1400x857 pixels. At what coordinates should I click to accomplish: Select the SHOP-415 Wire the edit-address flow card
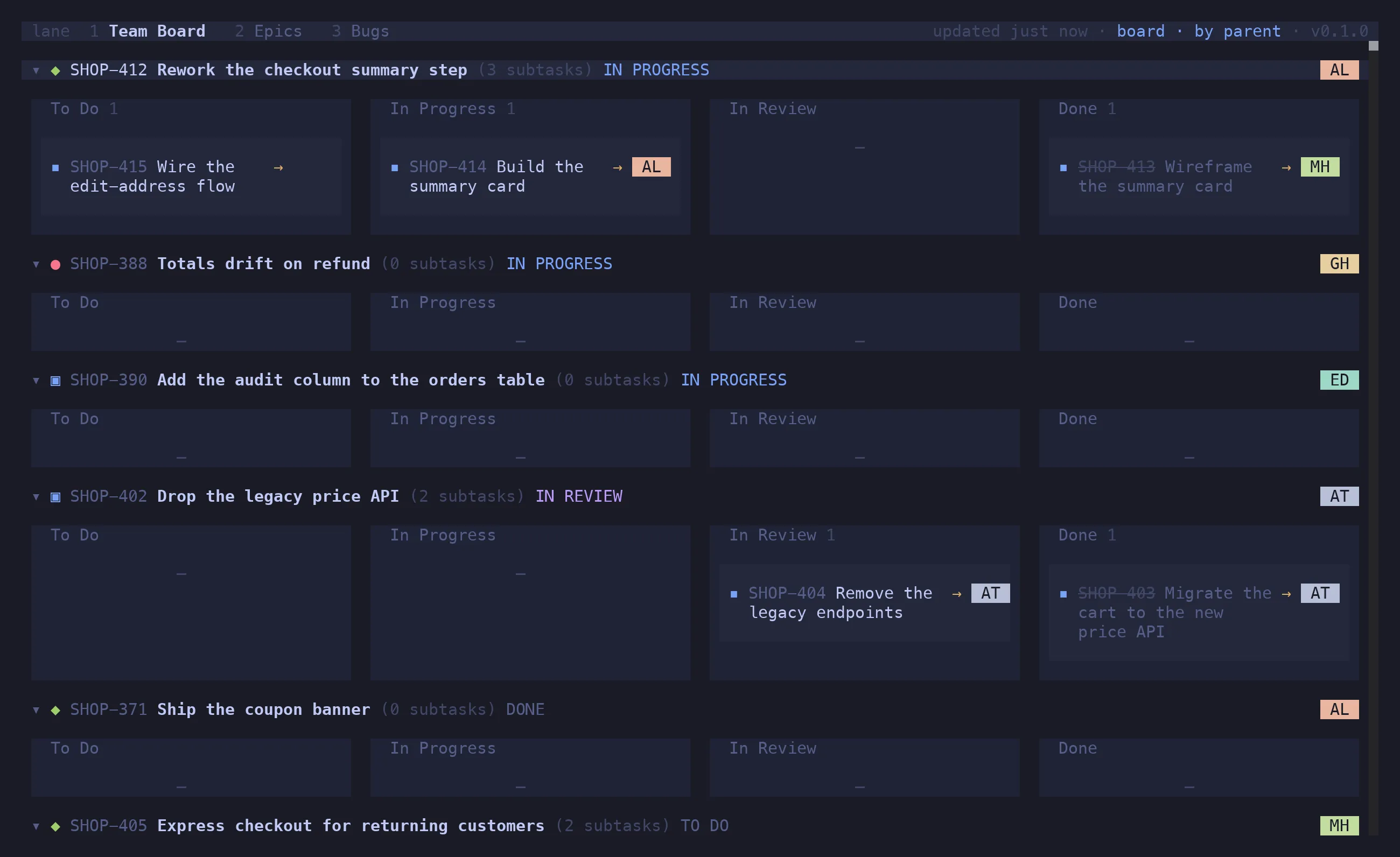point(191,177)
